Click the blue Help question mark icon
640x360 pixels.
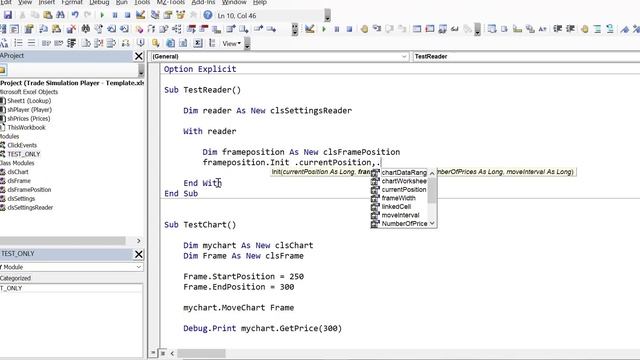[x=208, y=16]
